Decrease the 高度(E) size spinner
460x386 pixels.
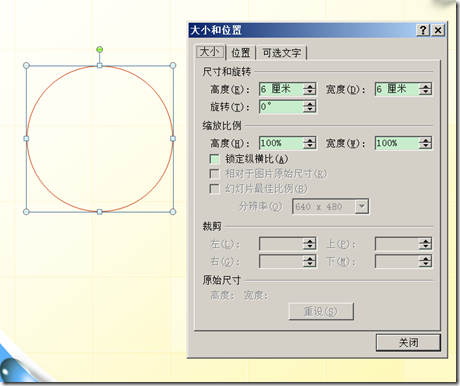(310, 92)
